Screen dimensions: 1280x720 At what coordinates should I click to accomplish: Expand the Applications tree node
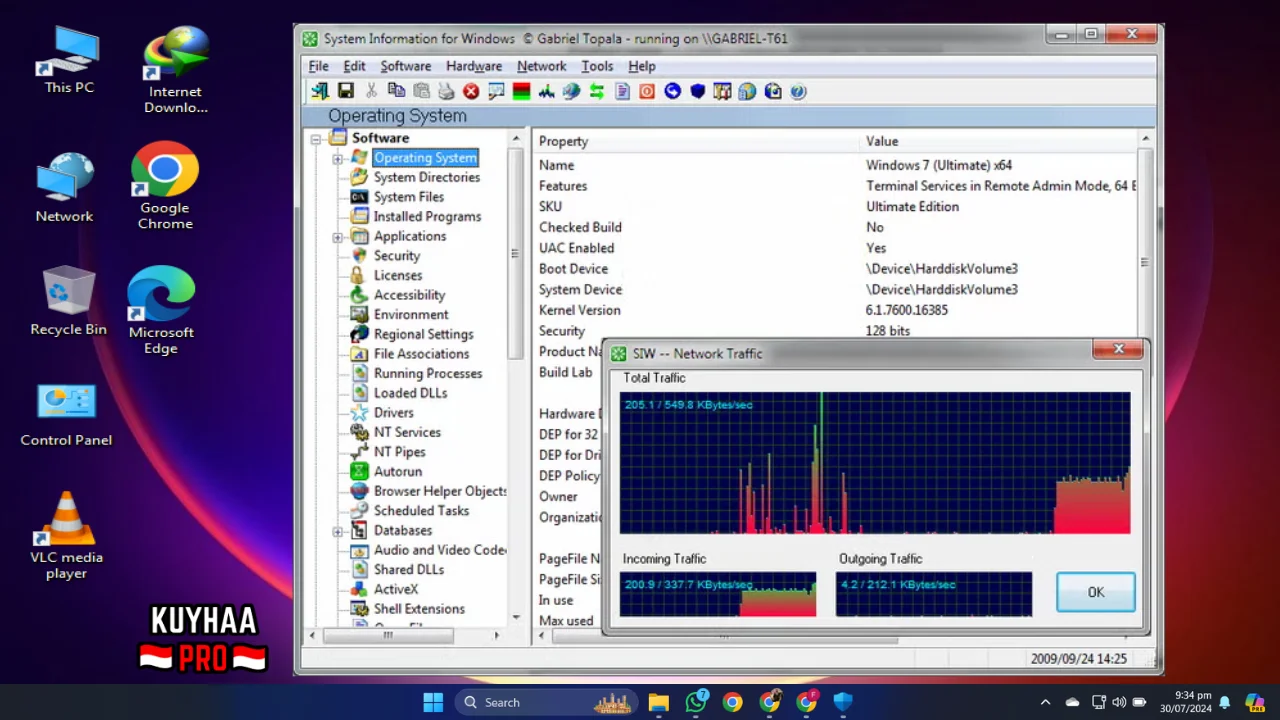point(337,237)
